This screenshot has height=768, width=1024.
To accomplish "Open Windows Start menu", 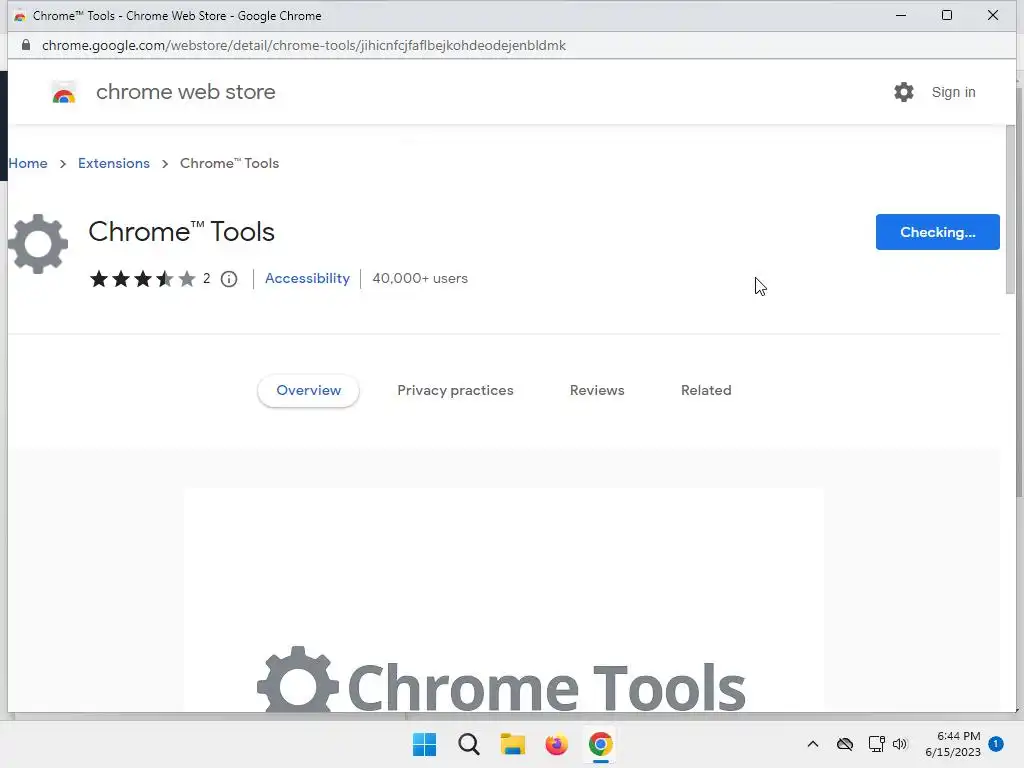I will 424,744.
